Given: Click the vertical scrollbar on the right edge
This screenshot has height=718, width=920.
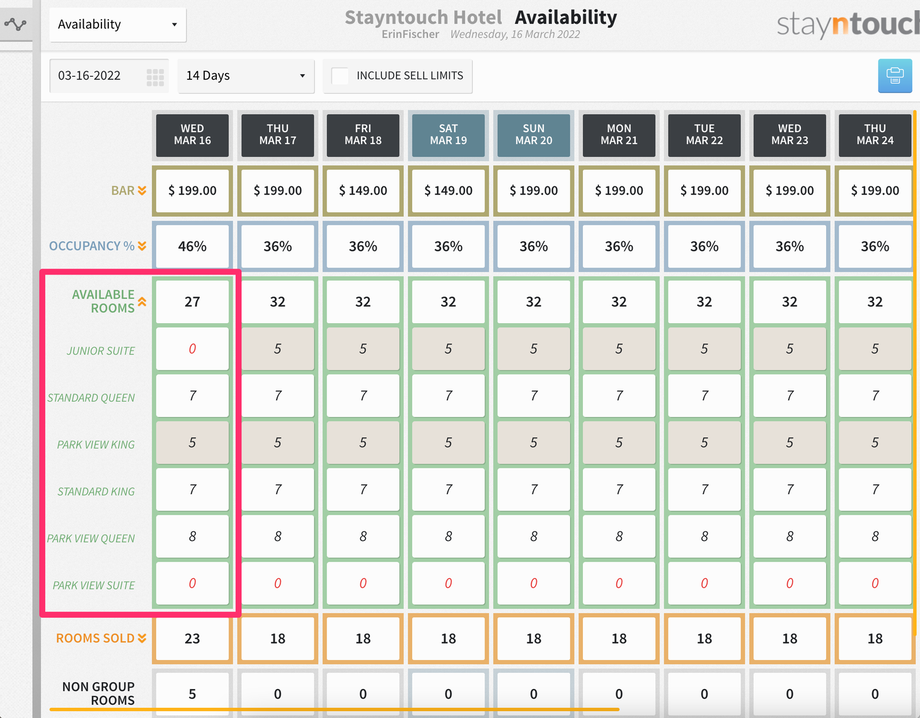Looking at the screenshot, I should point(915,372).
